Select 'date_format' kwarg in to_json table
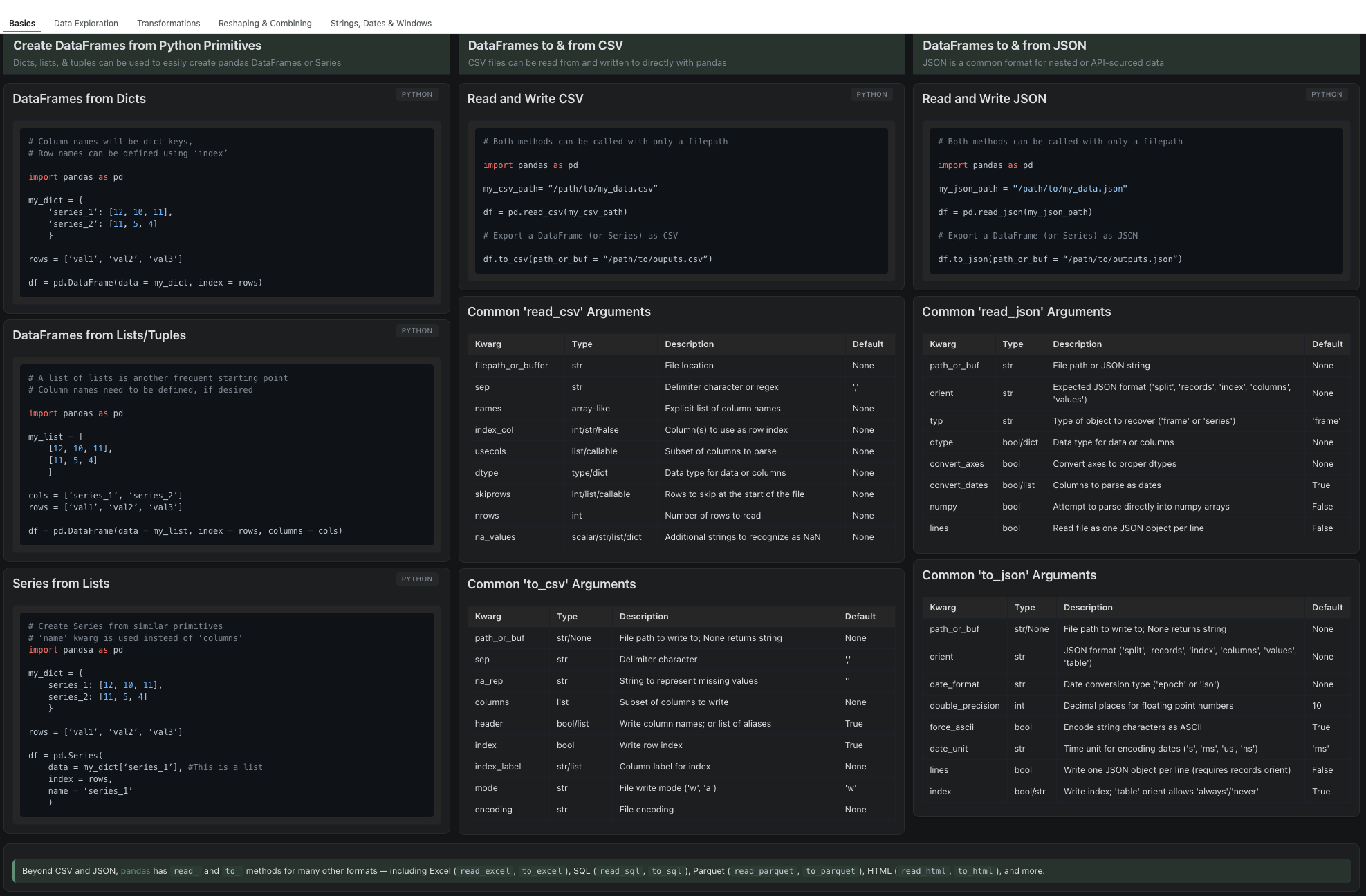This screenshot has height=896, width=1366. (954, 684)
